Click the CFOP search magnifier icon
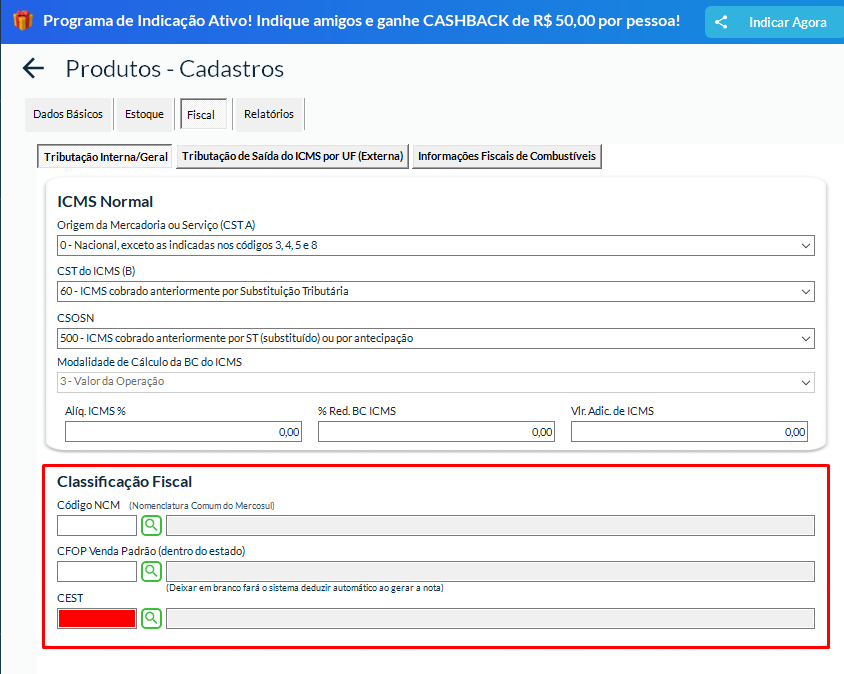 tap(151, 571)
